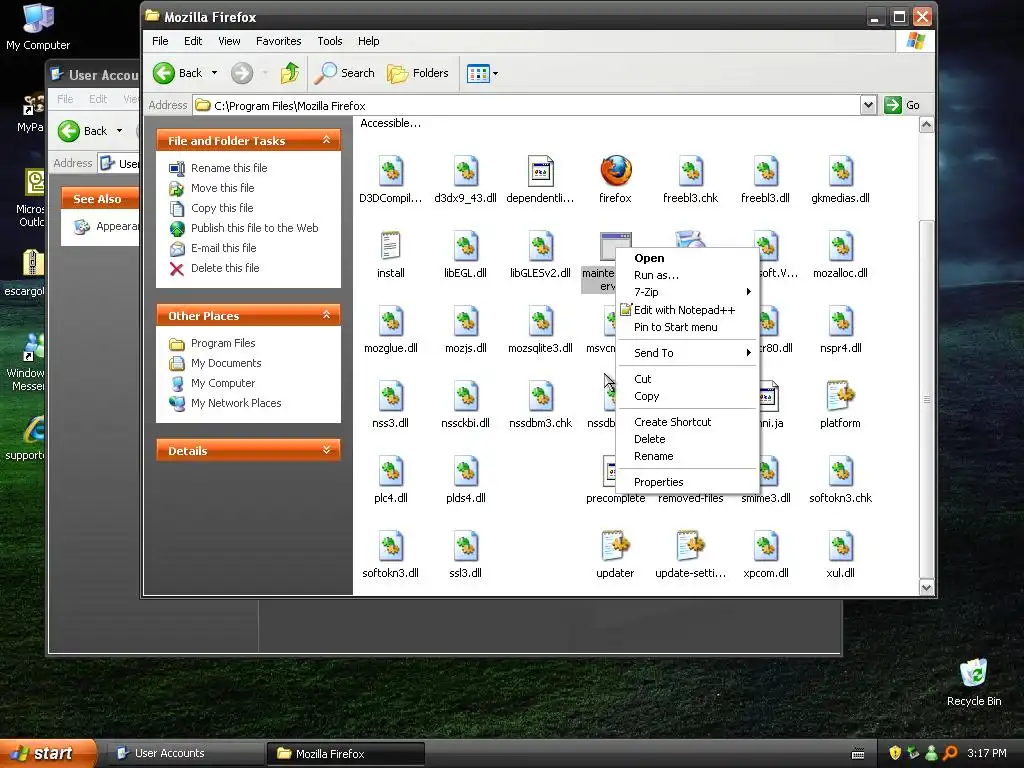Image resolution: width=1024 pixels, height=768 pixels.
Task: Select the libGLESv2.dll file
Action: click(x=541, y=254)
